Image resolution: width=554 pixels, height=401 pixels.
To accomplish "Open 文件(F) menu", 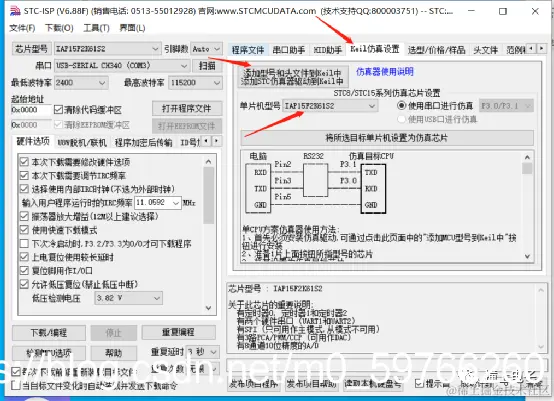I will 22,28.
